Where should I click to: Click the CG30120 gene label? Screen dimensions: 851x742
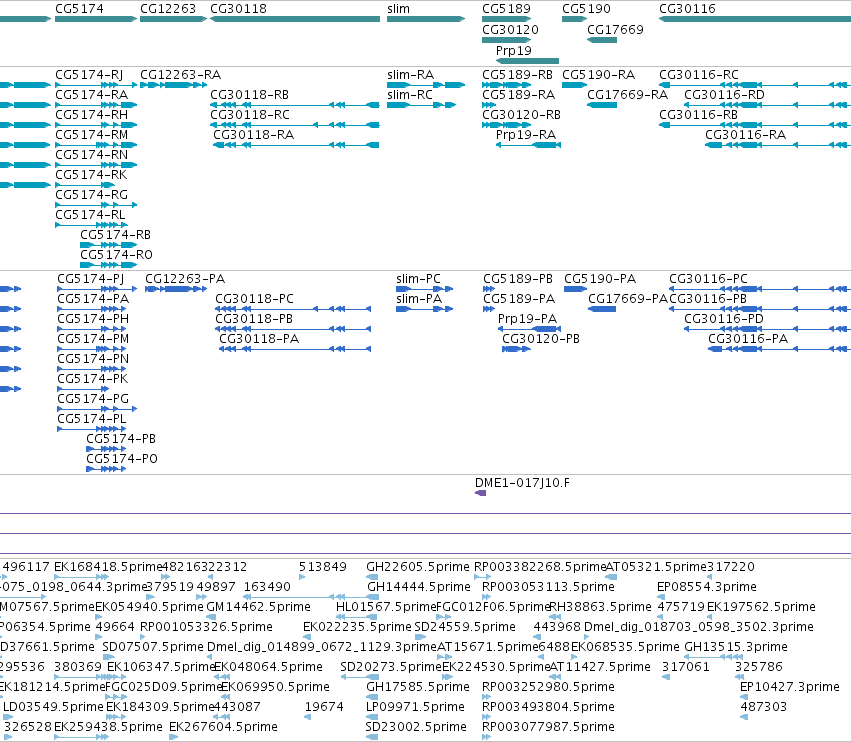pos(510,29)
